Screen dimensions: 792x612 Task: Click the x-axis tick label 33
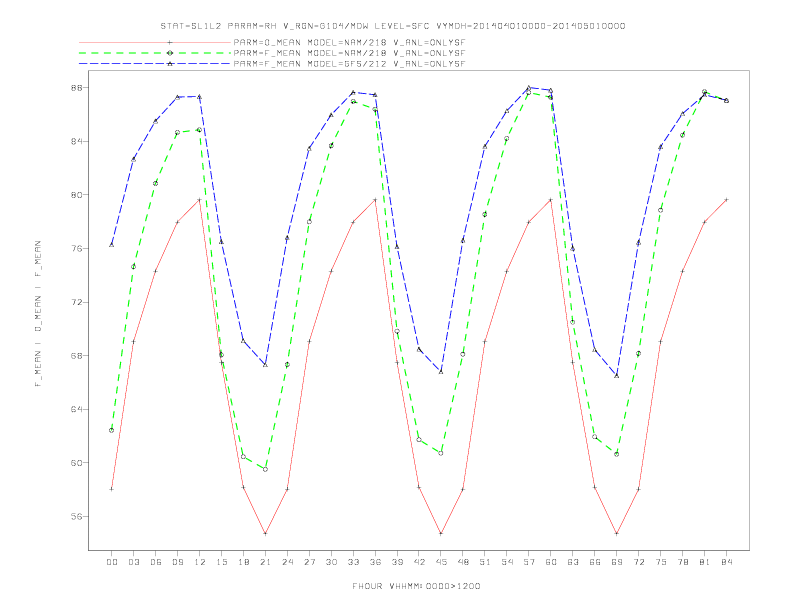point(353,562)
